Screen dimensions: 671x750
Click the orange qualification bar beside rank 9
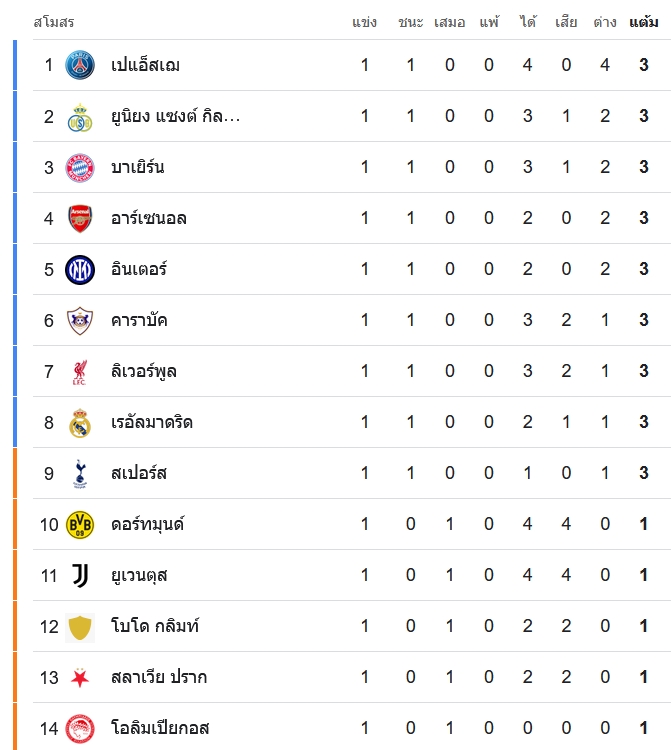click(x=15, y=473)
